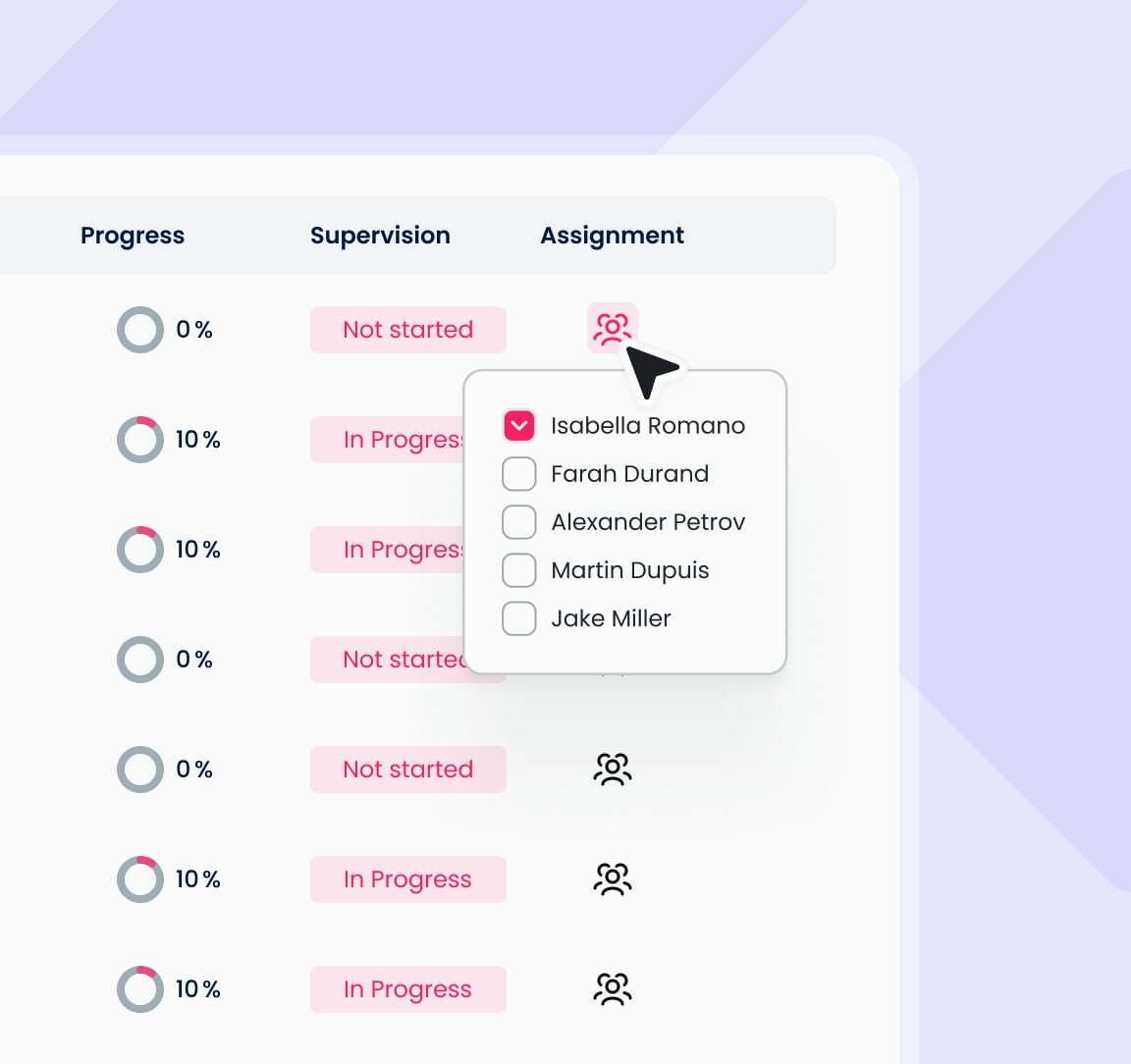Viewport: 1131px width, 1064px height.
Task: Click the 10% progress ring in second row
Action: (140, 440)
